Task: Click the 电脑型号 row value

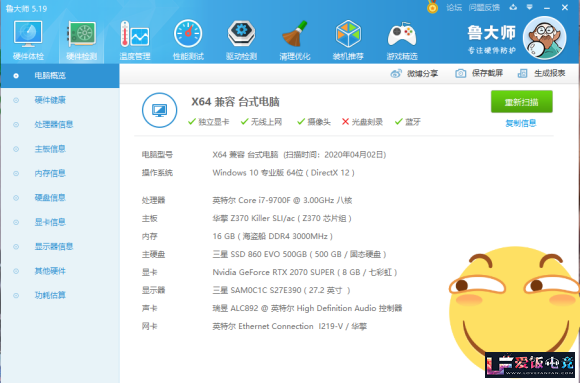Action: coord(299,155)
